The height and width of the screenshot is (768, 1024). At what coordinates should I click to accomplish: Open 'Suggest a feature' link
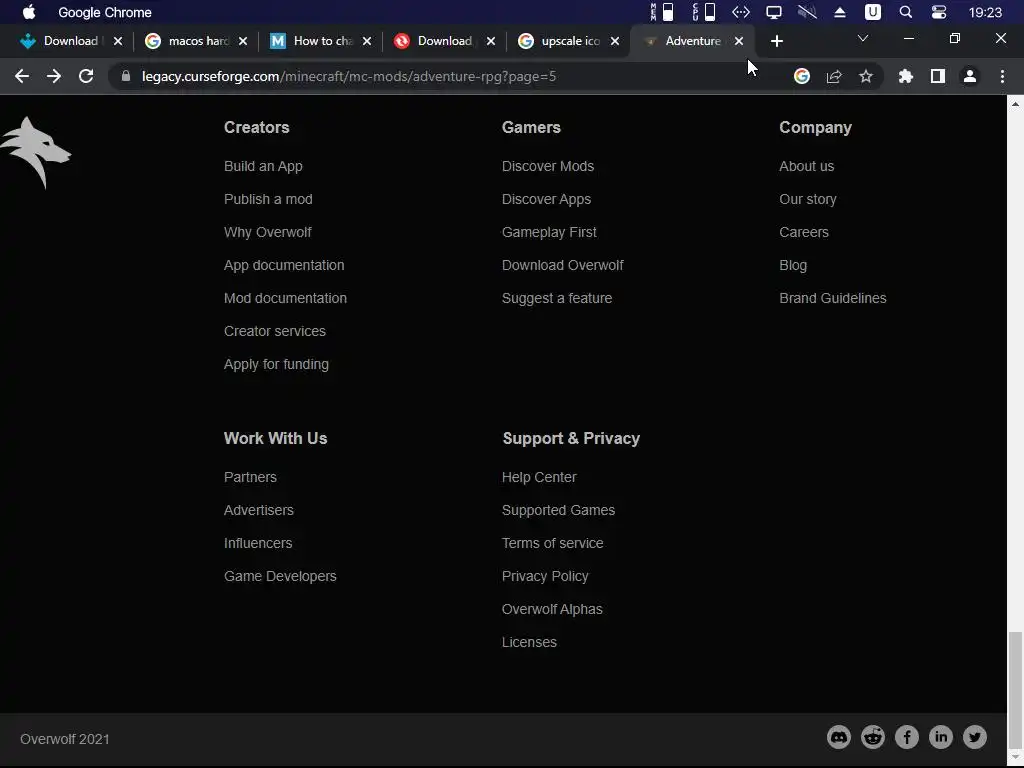click(x=556, y=298)
